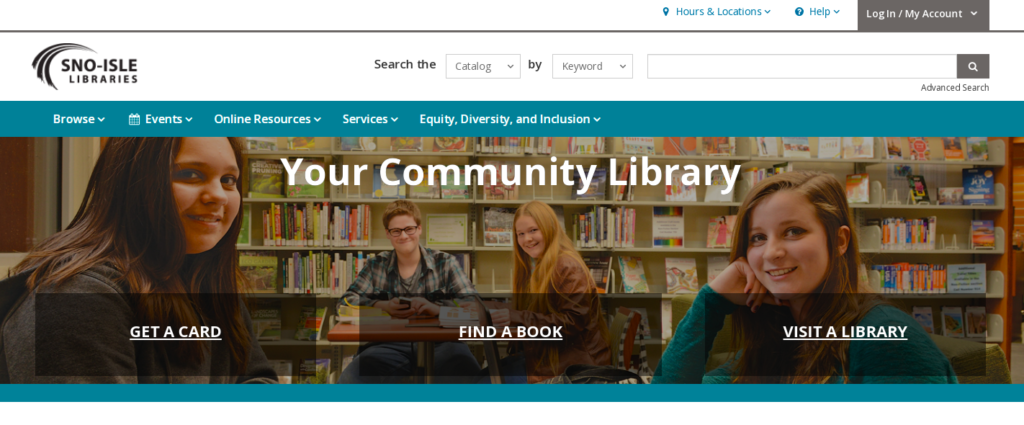Click the magnifying glass search button
Image resolution: width=1024 pixels, height=425 pixels.
coord(972,67)
